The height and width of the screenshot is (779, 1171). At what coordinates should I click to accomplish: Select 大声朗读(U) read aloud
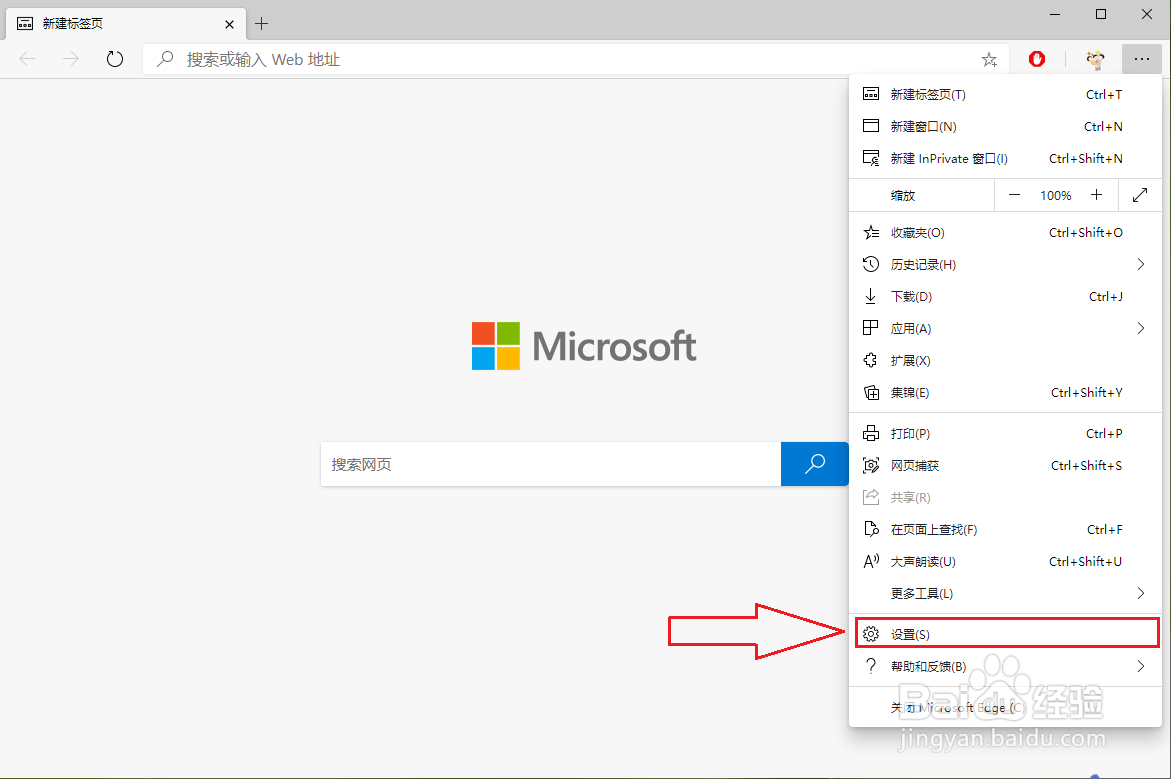pos(1005,562)
